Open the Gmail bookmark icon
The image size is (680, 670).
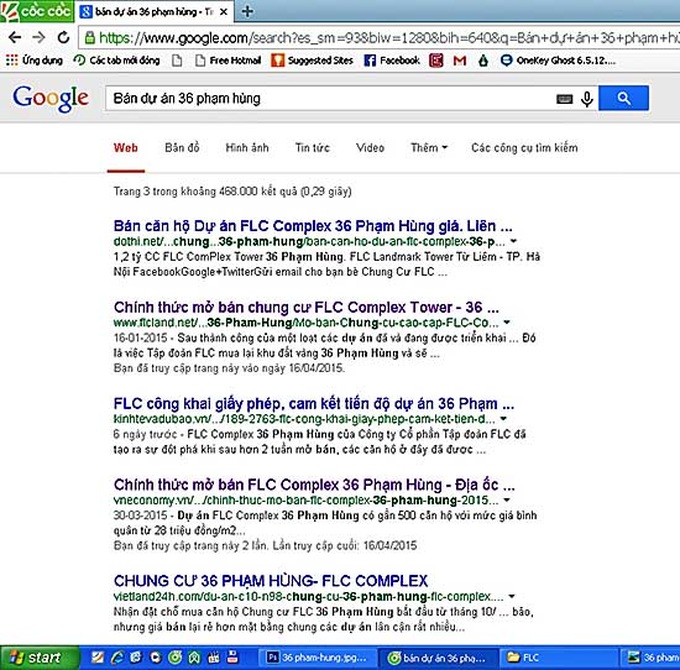pos(460,60)
